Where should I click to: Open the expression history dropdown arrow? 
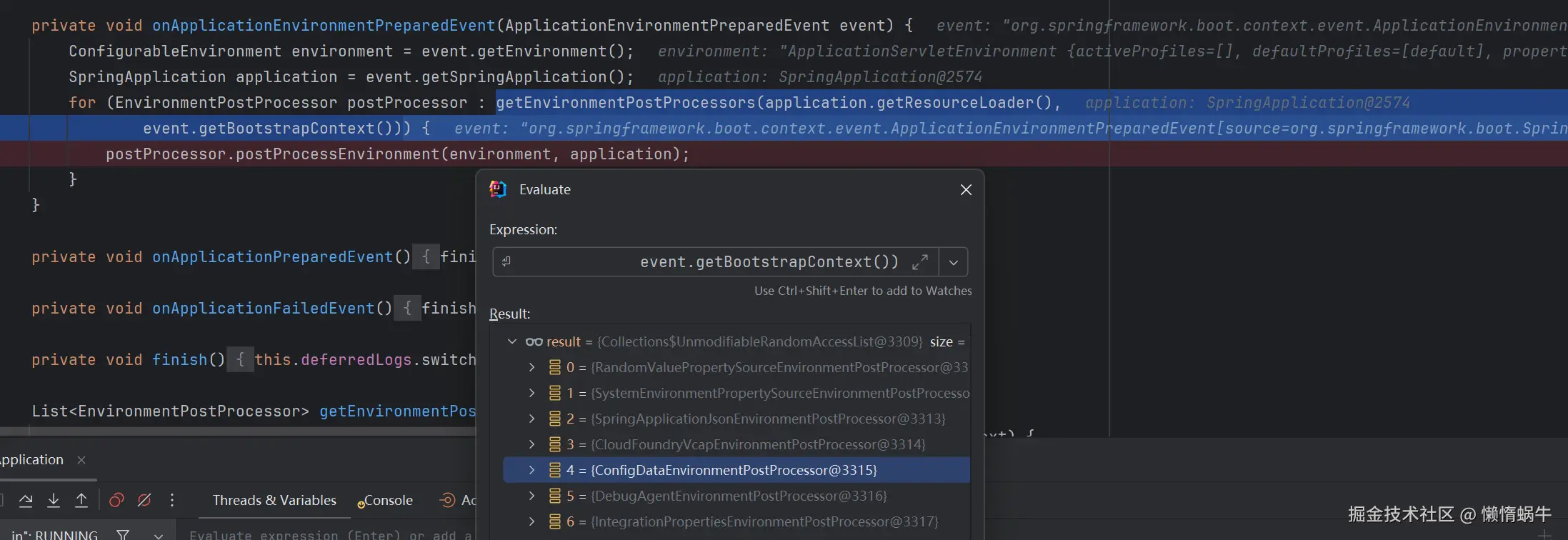pyautogui.click(x=954, y=262)
